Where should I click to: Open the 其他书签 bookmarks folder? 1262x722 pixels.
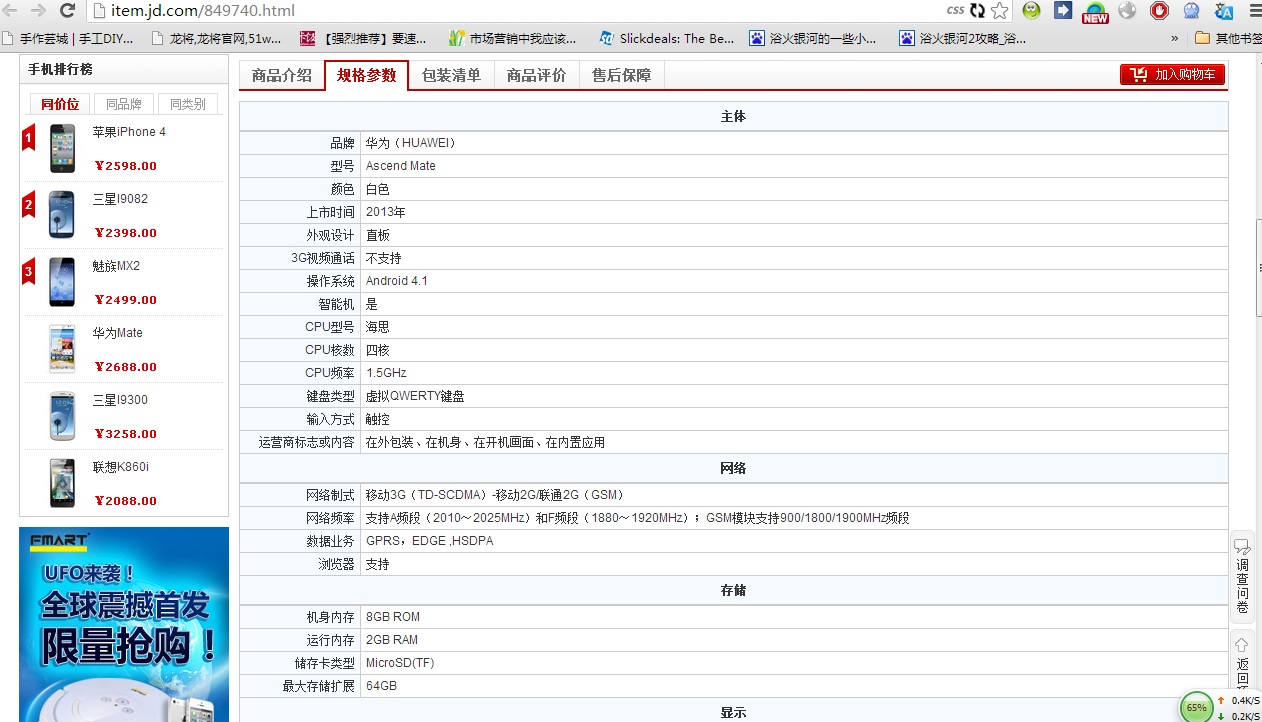point(1228,39)
